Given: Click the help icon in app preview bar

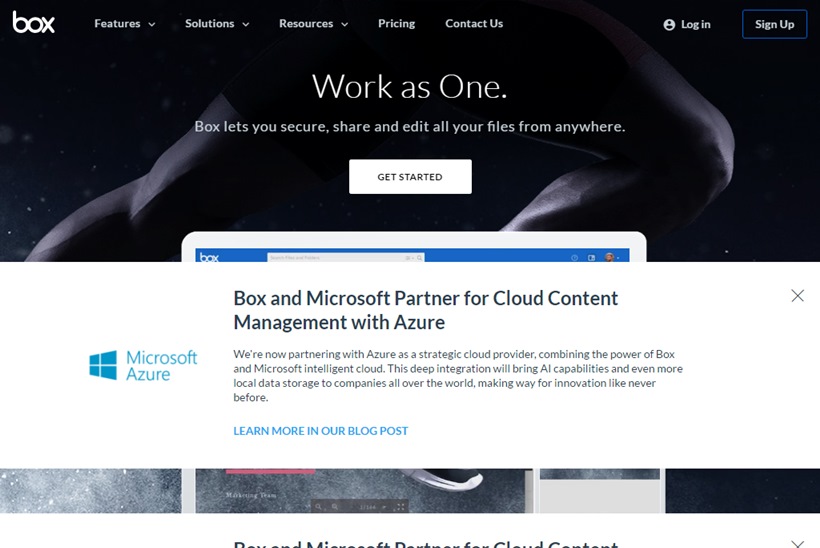Looking at the screenshot, I should point(574,258).
